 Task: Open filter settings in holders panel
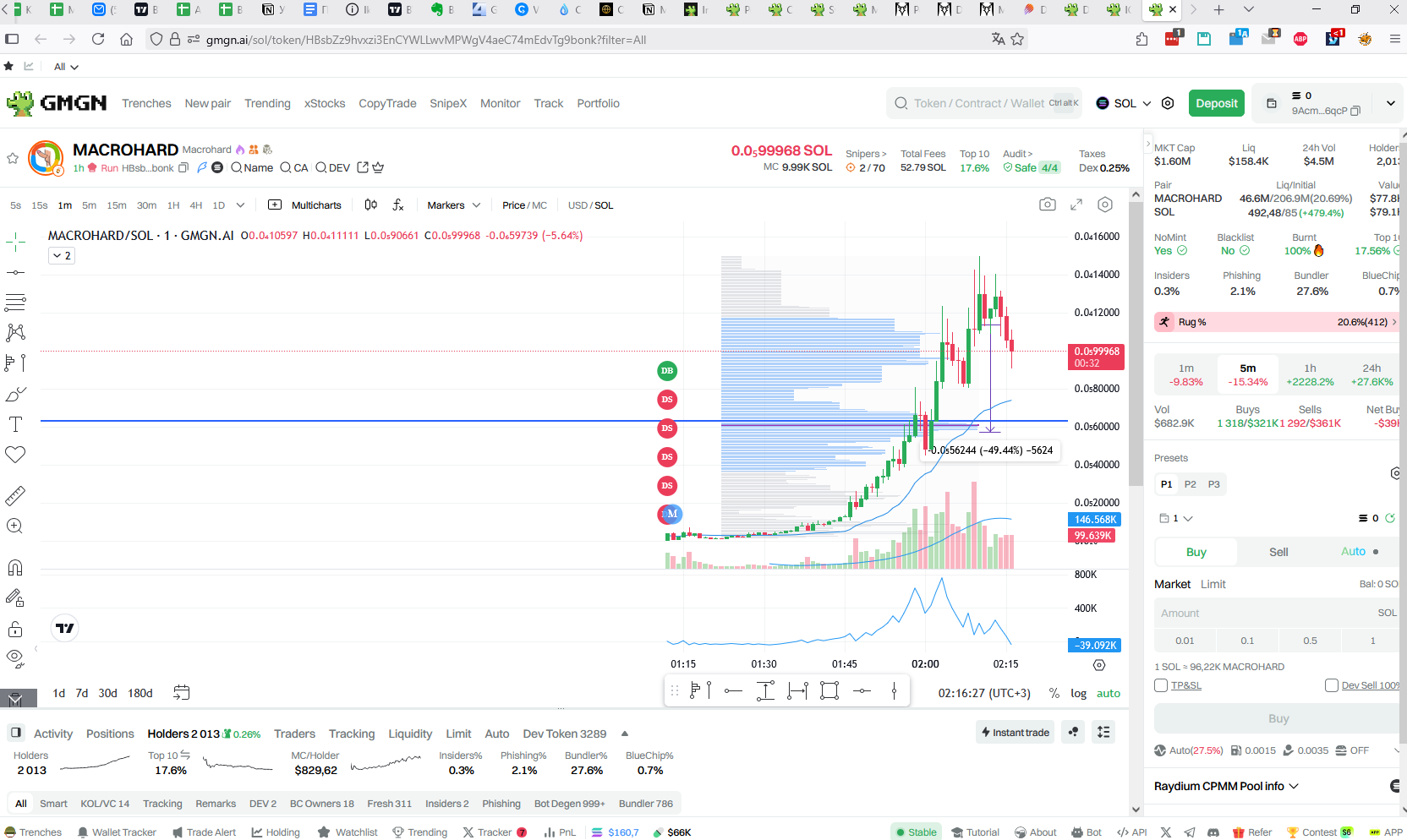[1103, 733]
